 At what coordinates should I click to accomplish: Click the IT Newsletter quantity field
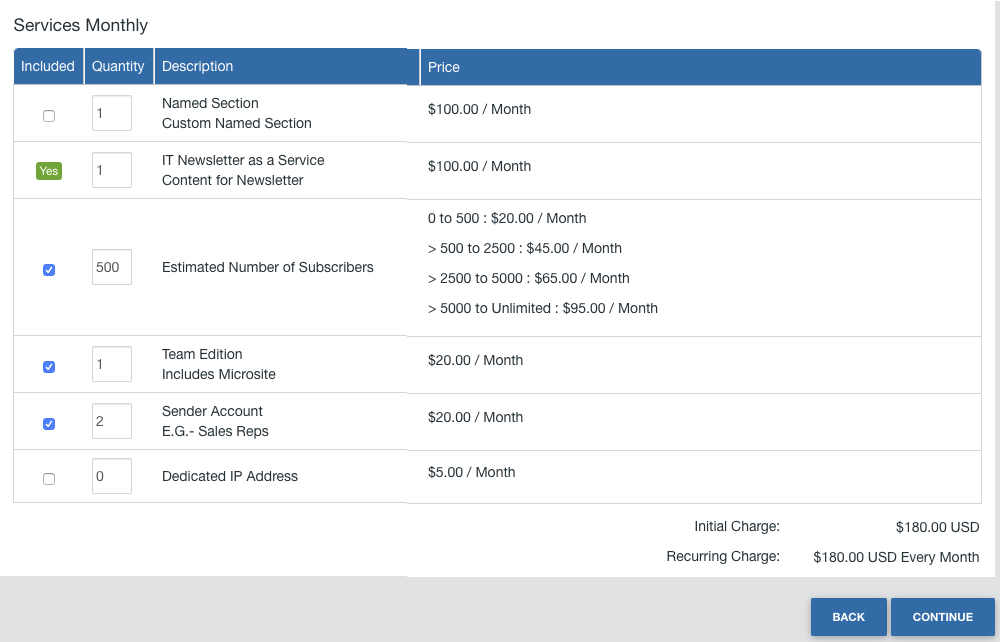pos(111,170)
